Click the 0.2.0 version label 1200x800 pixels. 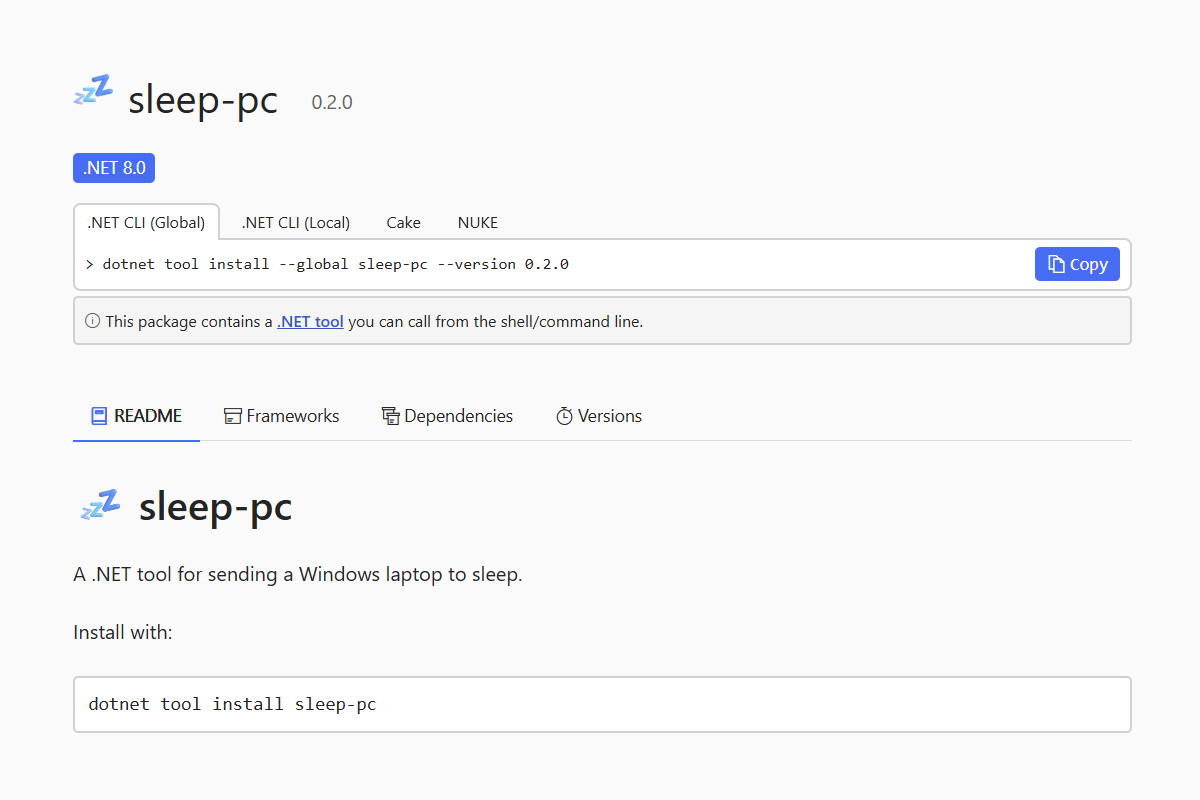(332, 103)
